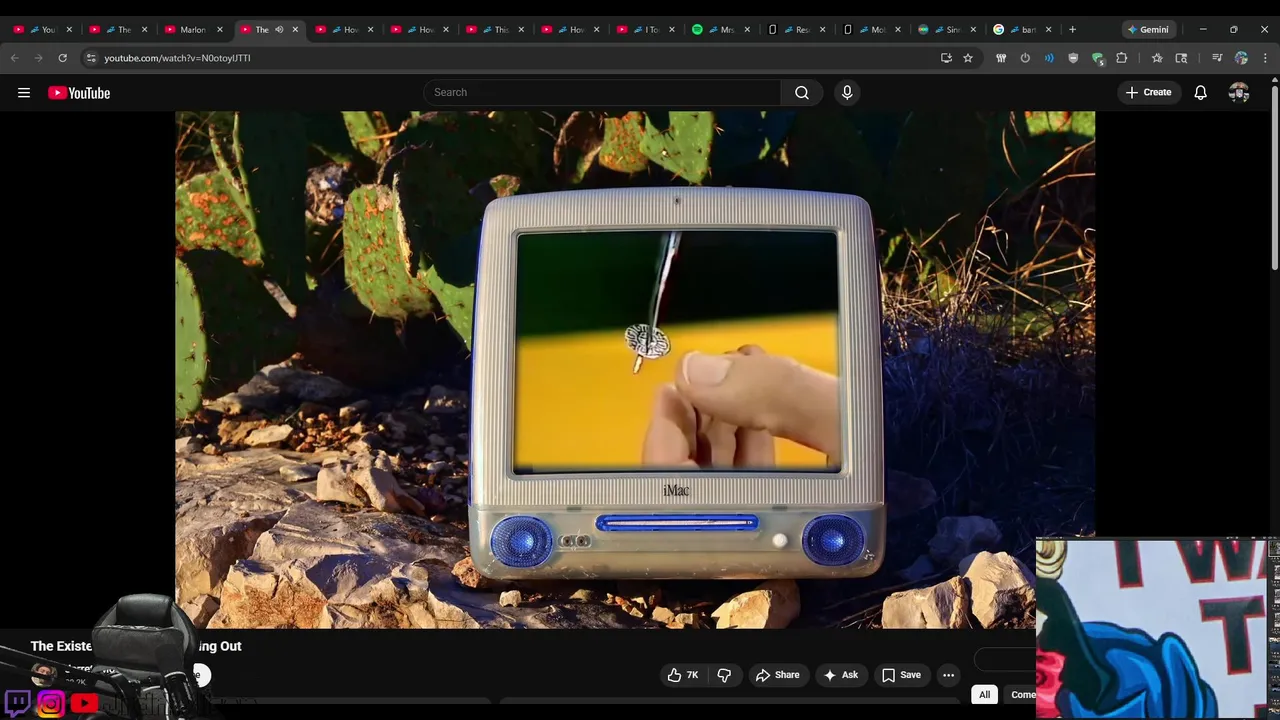The image size is (1280, 720).
Task: Open the YouTube account avatar menu
Action: coord(1239,93)
